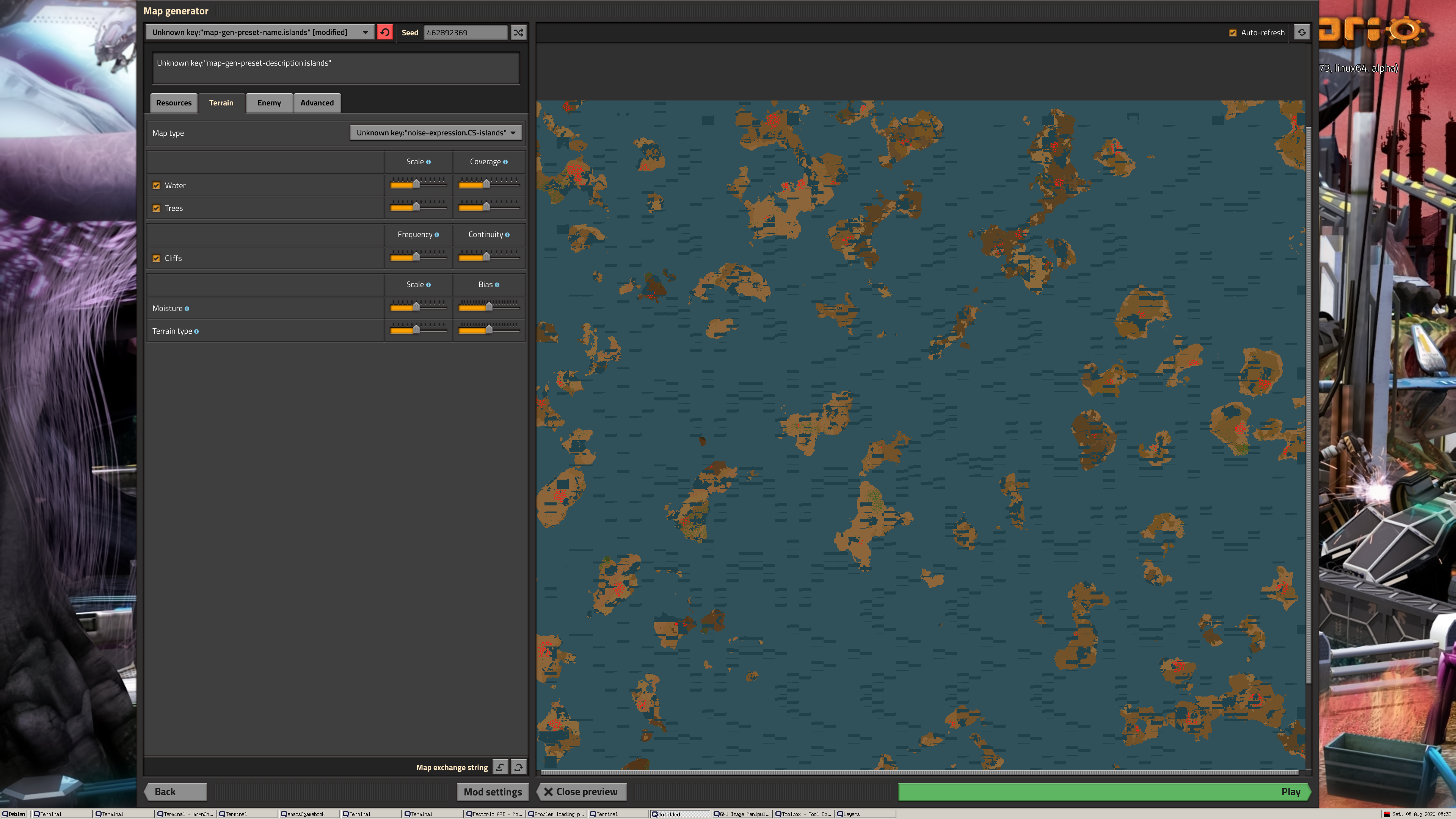The width and height of the screenshot is (1456, 819).
Task: Adjust the Moisture scale slider
Action: (418, 306)
